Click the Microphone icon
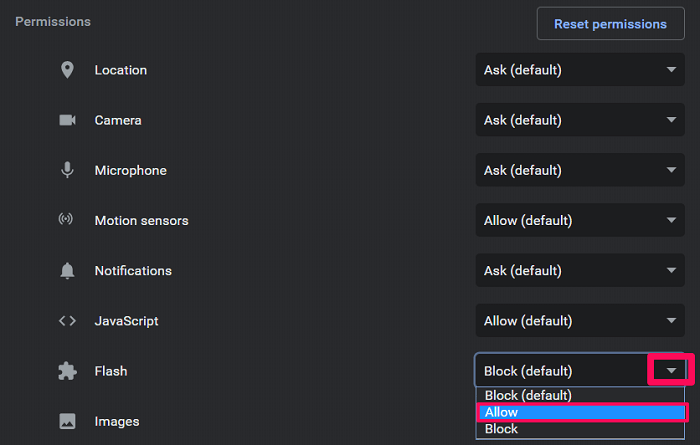The height and width of the screenshot is (445, 700). tap(67, 170)
